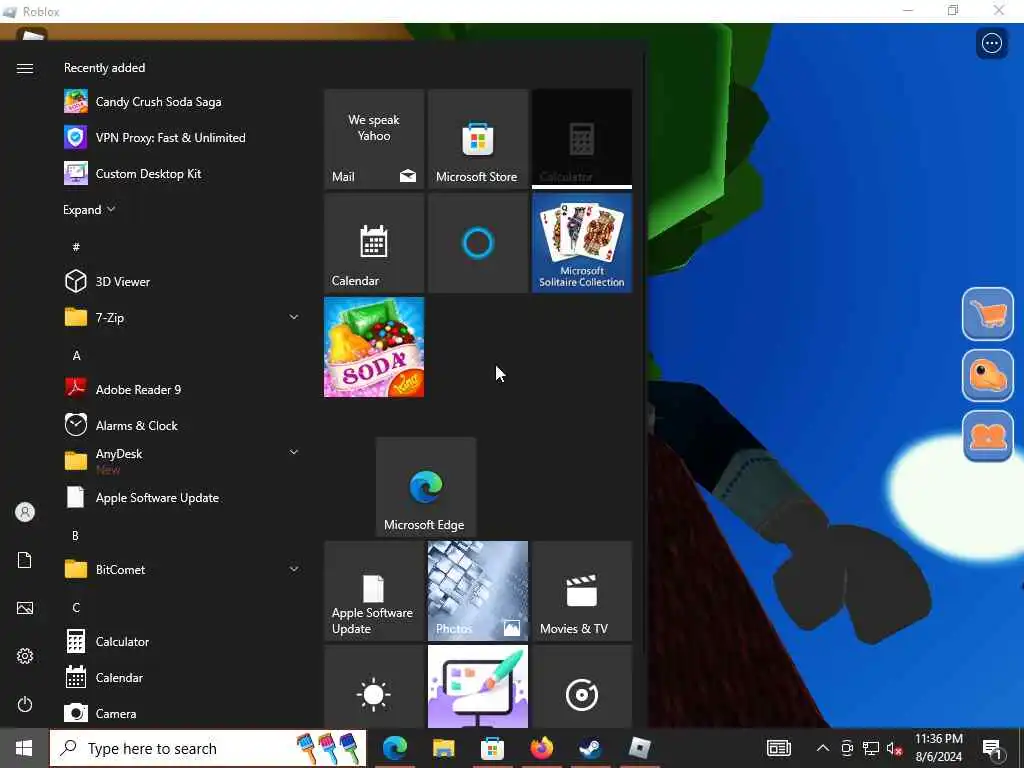Open the Meet Now tray icon
Image resolution: width=1024 pixels, height=768 pixels.
click(x=847, y=748)
